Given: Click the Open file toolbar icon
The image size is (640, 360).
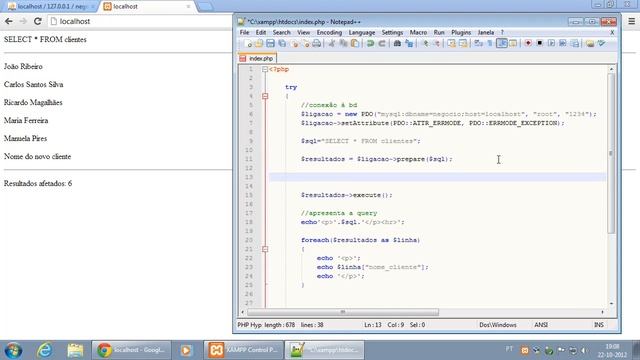Looking at the screenshot, I should tap(259, 43).
